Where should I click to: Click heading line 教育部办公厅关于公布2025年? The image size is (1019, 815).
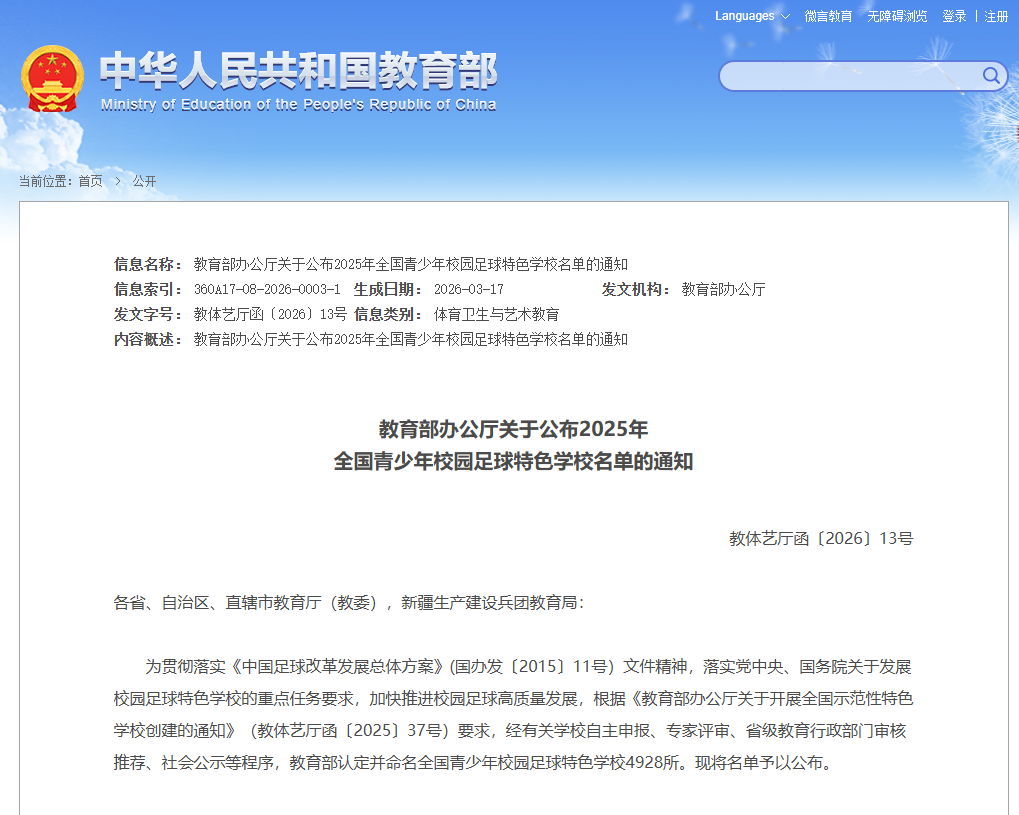tap(513, 429)
